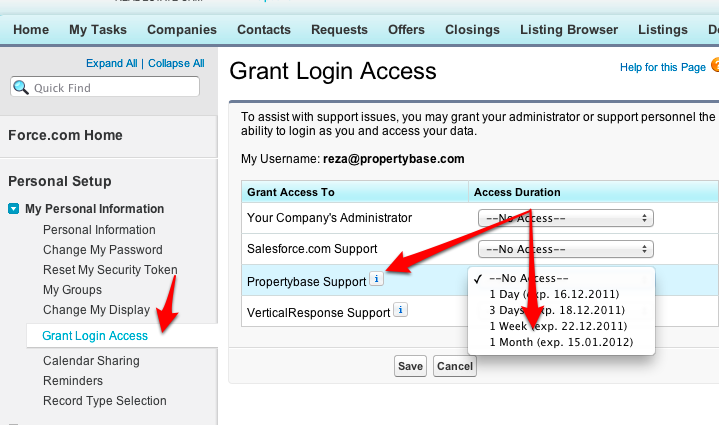Open Salesforce.com Support access duration dropdown
The image size is (719, 425).
point(565,249)
